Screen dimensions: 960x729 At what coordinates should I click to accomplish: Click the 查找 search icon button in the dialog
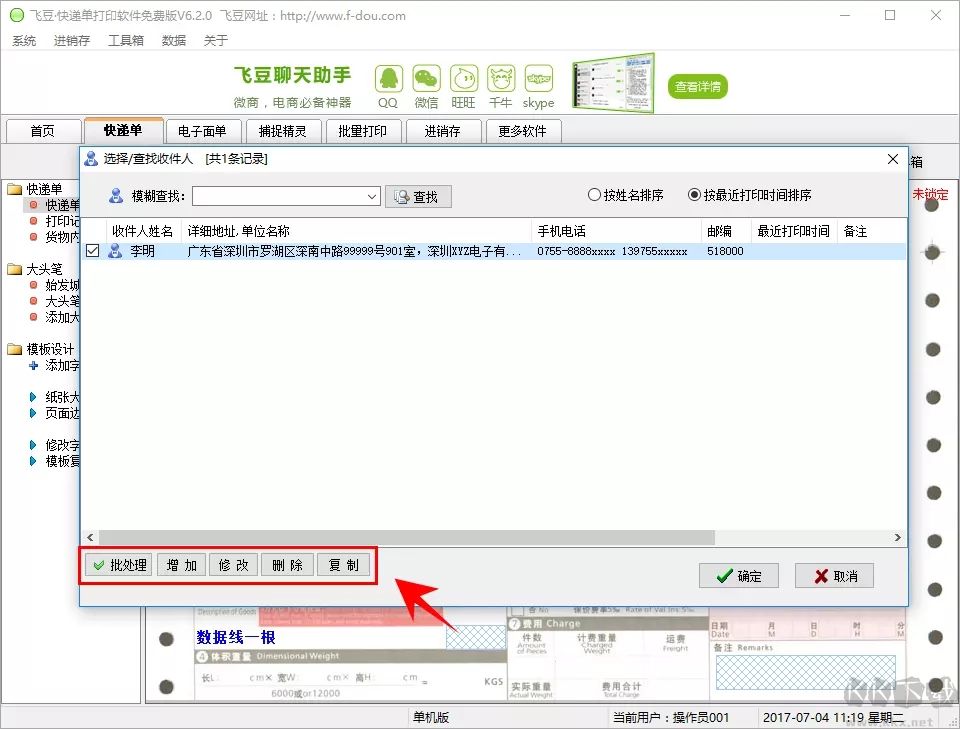pyautogui.click(x=417, y=196)
